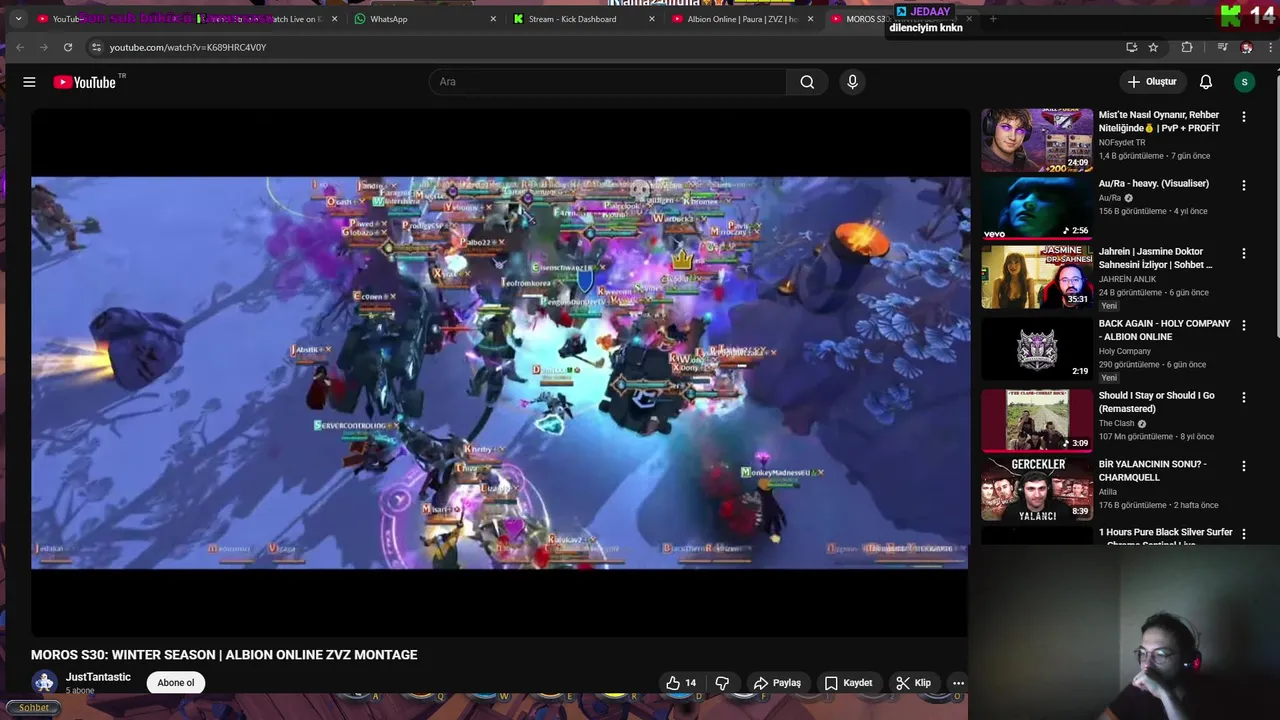This screenshot has height=720, width=1280.
Task: Click the playing Albion video frame
Action: click(500, 373)
